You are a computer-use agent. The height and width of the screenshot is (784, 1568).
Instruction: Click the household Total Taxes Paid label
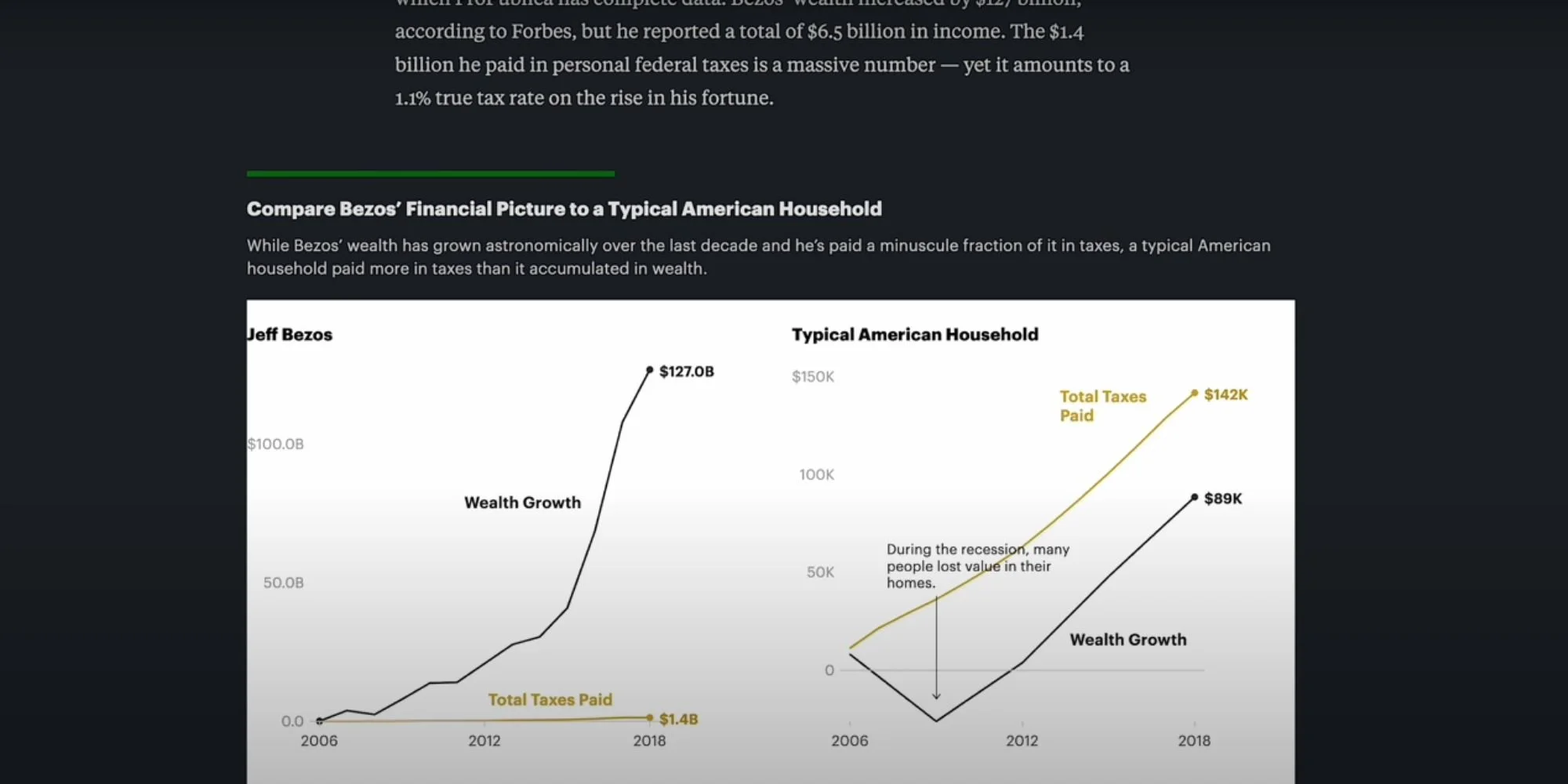click(1102, 406)
